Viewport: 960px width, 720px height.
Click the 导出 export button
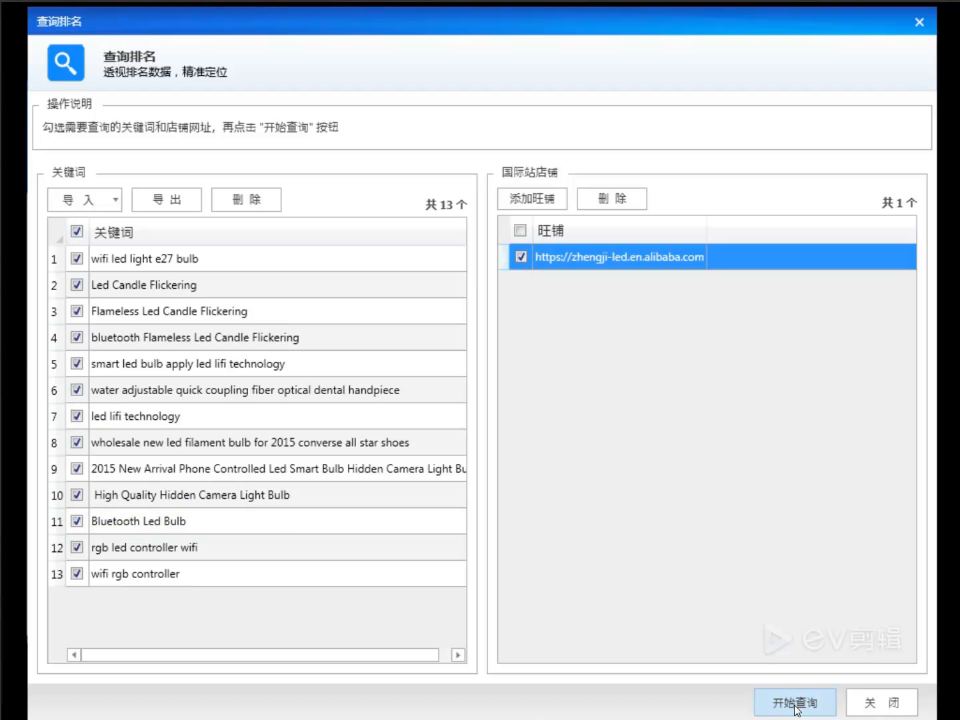click(x=167, y=200)
